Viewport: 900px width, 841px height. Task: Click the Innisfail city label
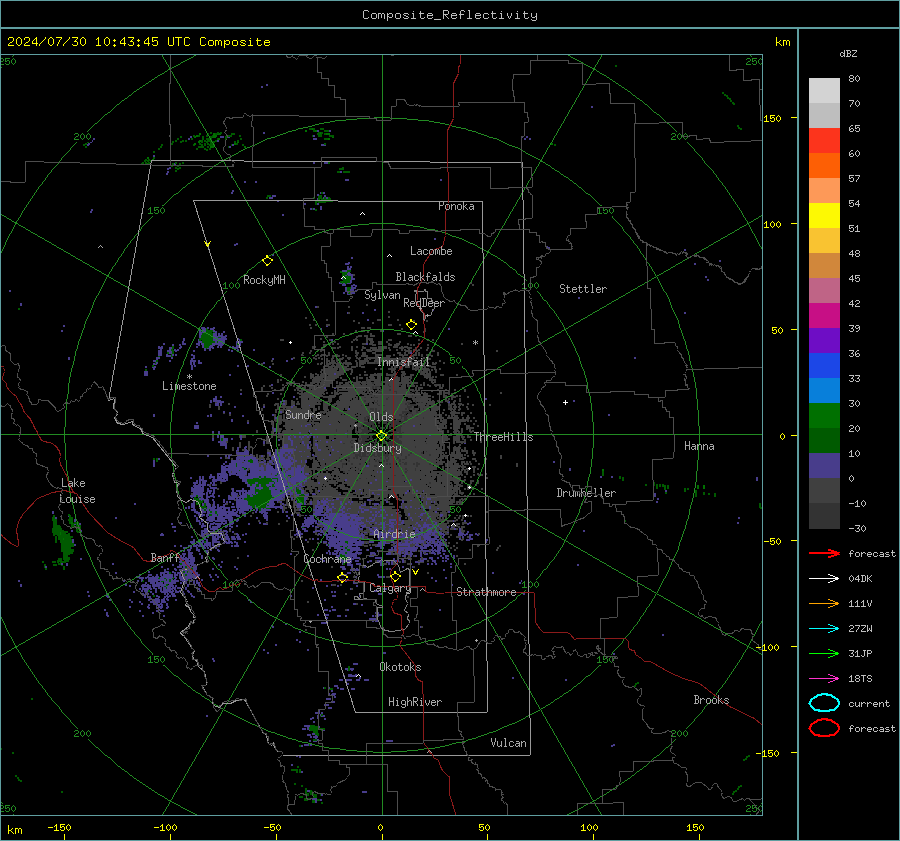click(x=403, y=362)
